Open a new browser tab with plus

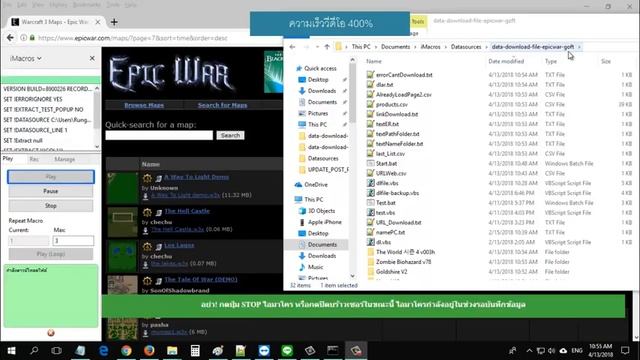[x=114, y=22]
